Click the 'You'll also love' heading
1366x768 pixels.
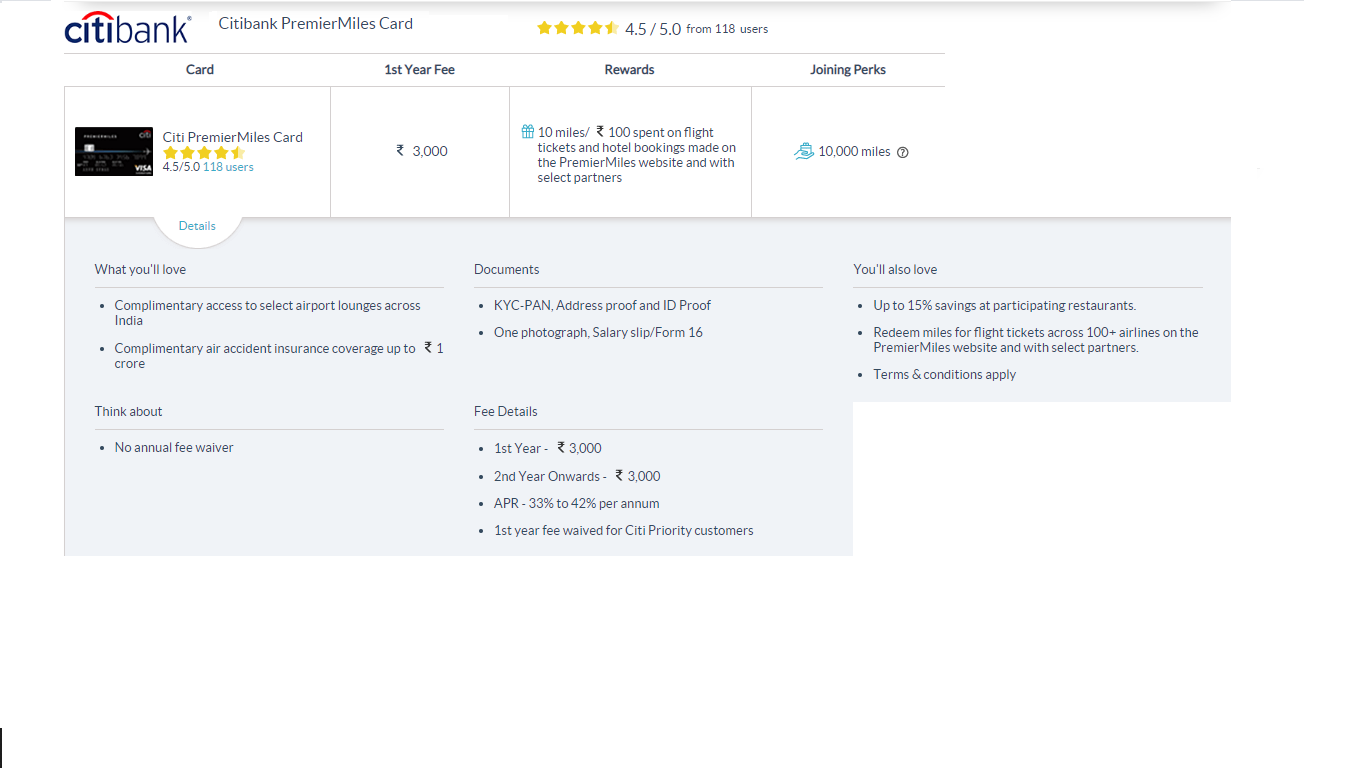click(895, 269)
